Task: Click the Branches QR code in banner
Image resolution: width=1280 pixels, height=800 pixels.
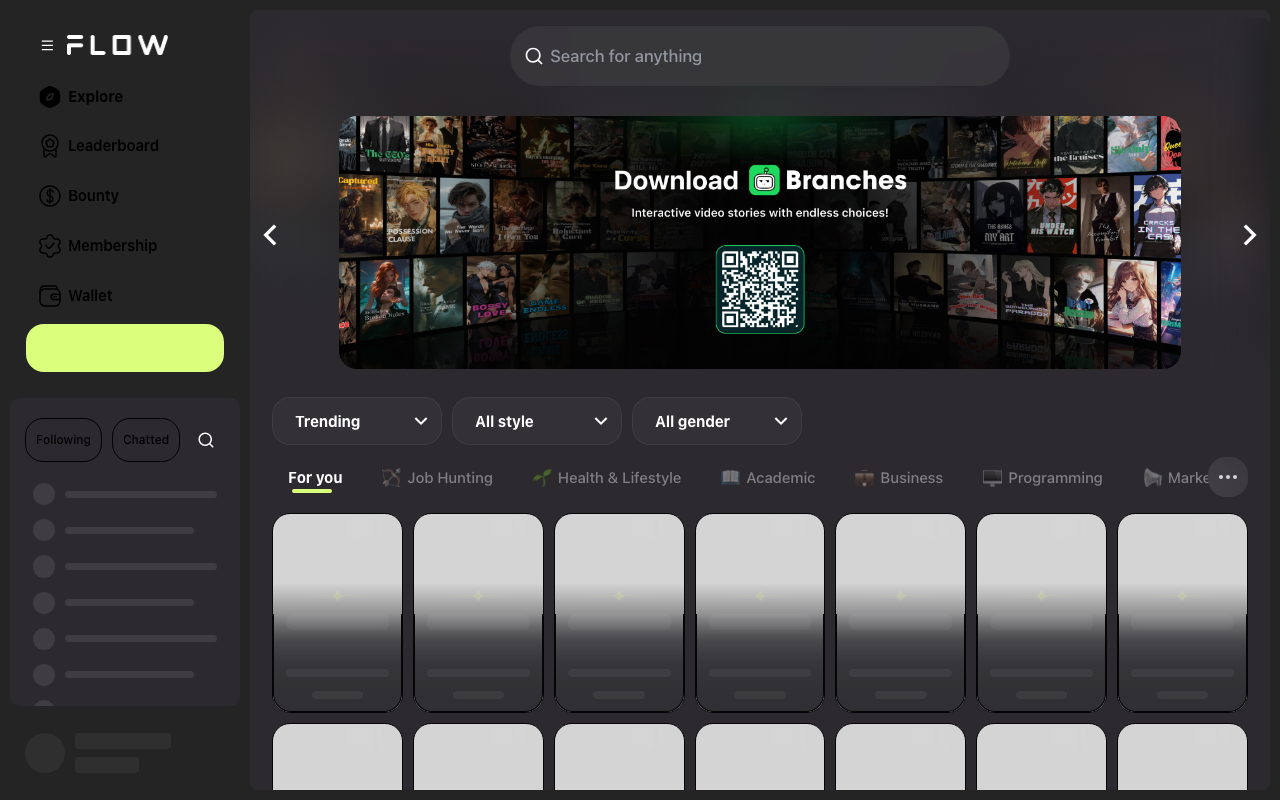Action: click(760, 289)
